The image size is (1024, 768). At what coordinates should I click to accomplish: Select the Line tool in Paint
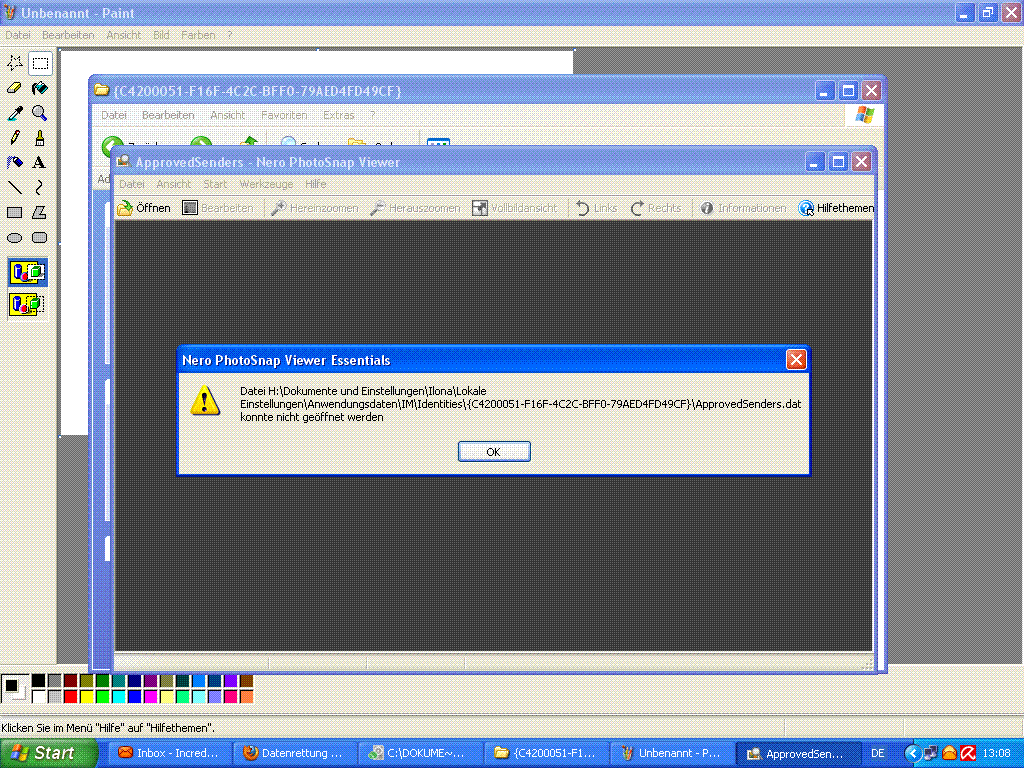point(14,187)
